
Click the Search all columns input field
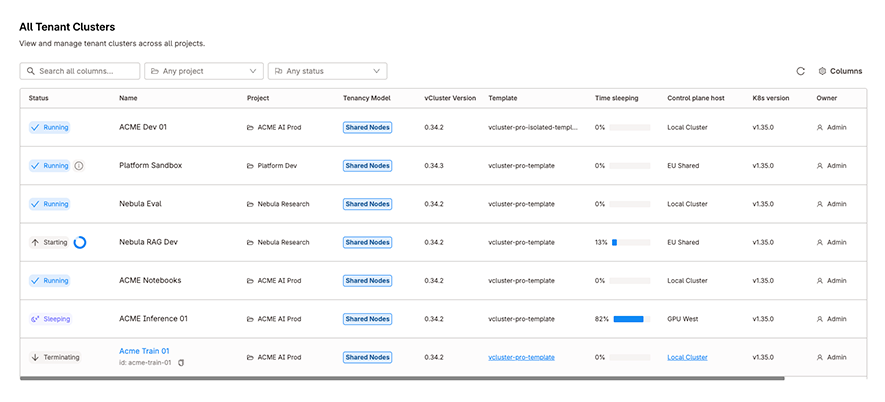tap(80, 71)
